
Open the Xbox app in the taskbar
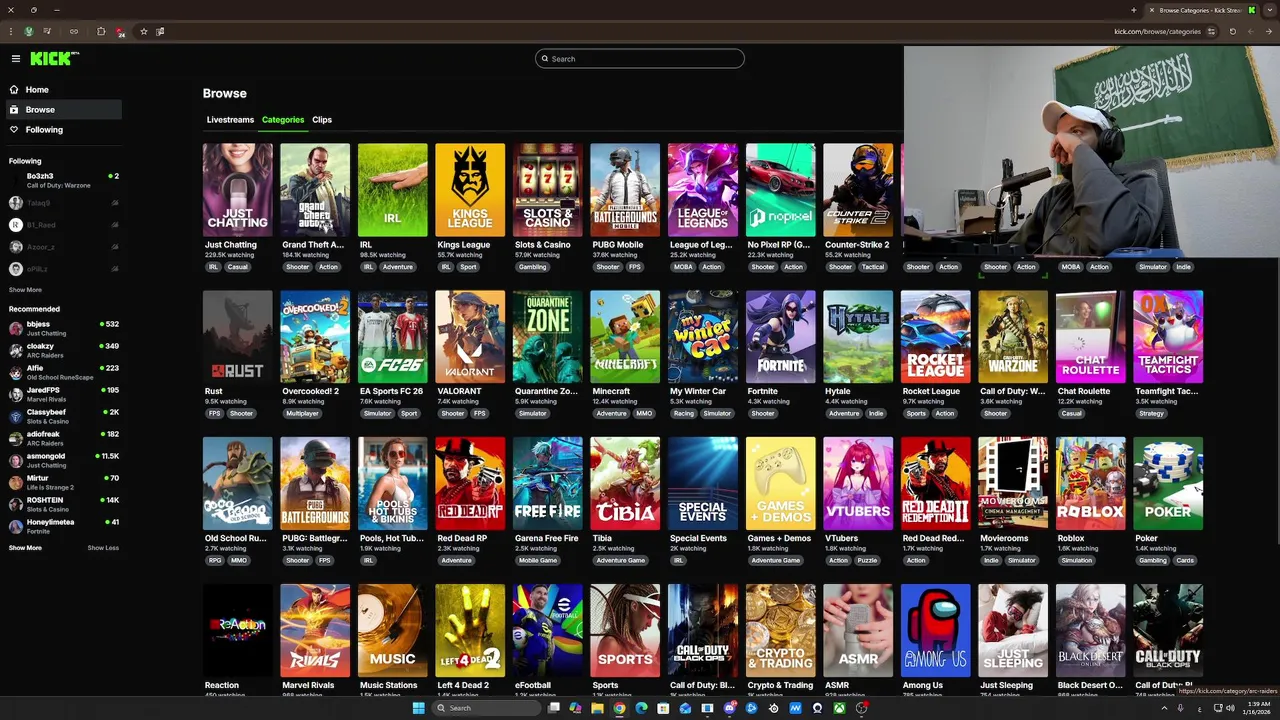point(839,708)
